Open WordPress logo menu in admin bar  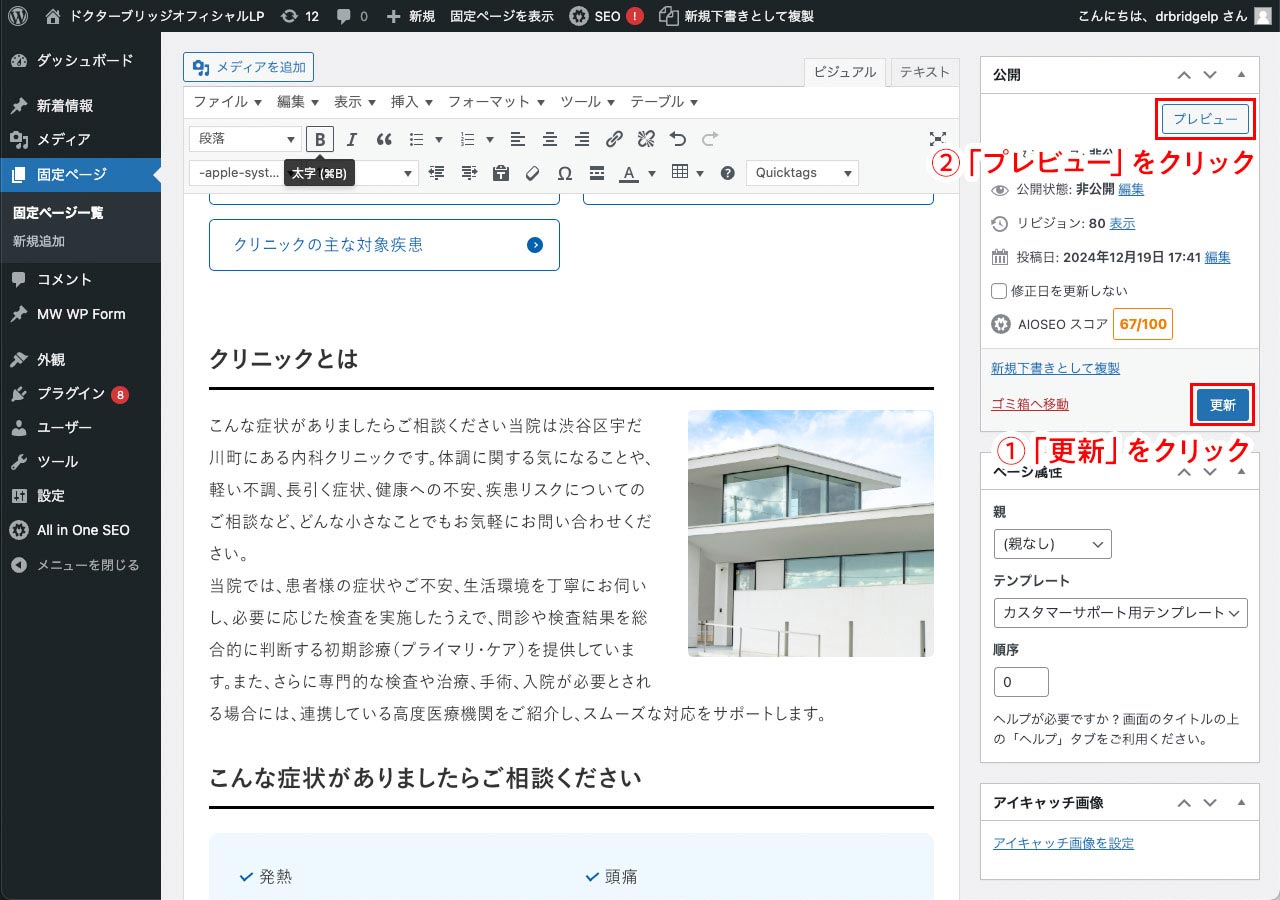[x=18, y=16]
